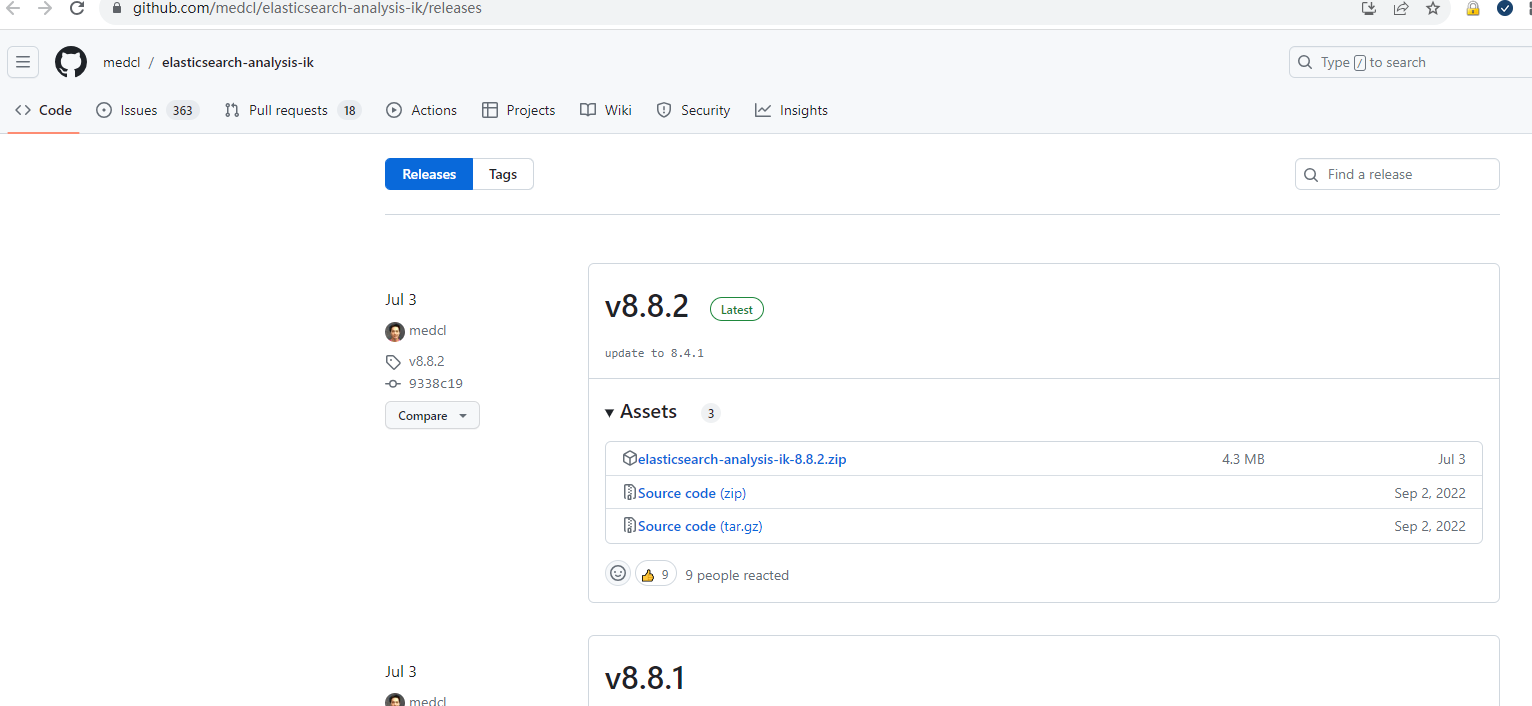
Task: Click the commit icon beside 9338c19
Action: (393, 384)
